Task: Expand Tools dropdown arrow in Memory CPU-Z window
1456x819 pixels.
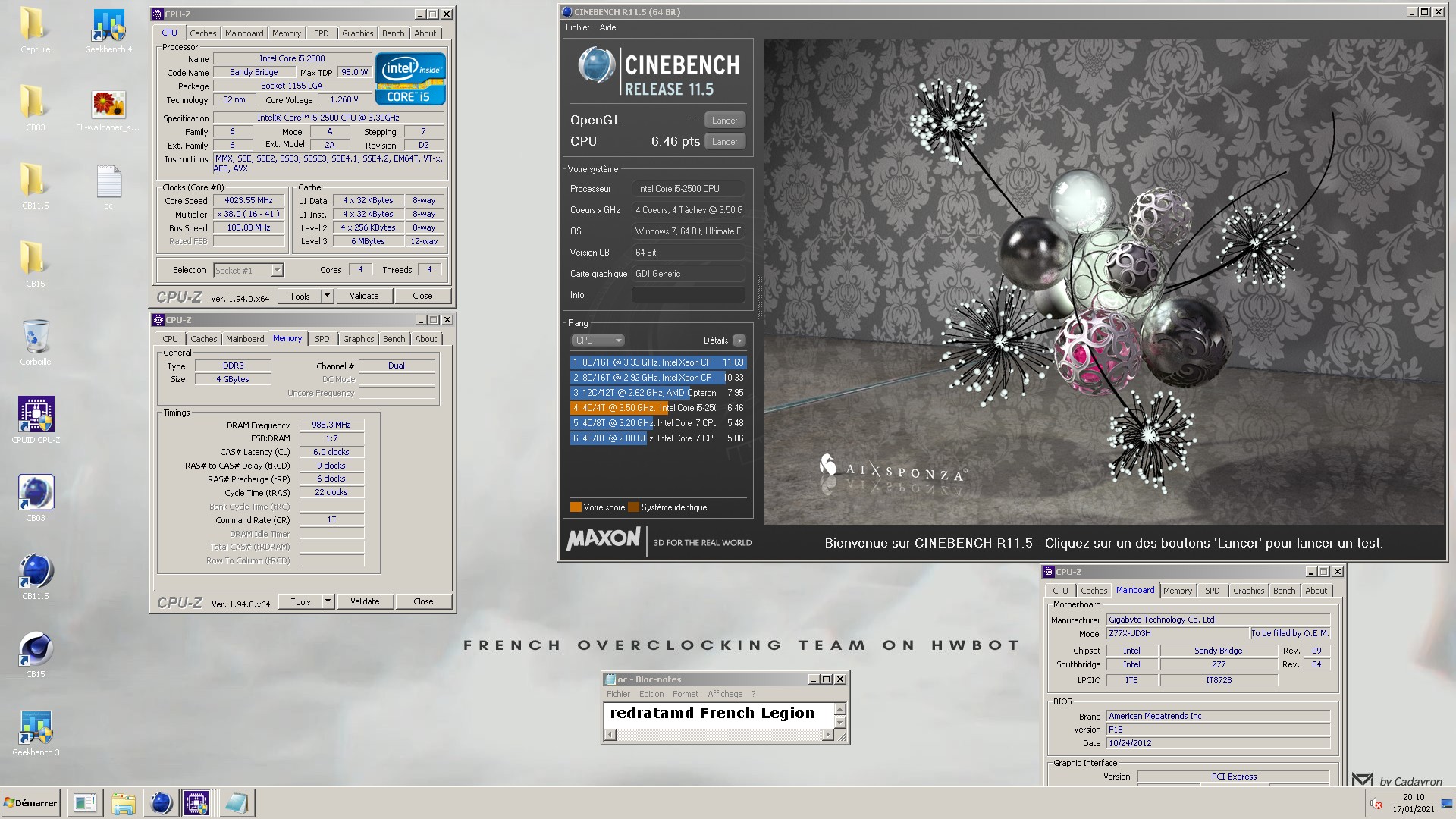Action: (328, 601)
